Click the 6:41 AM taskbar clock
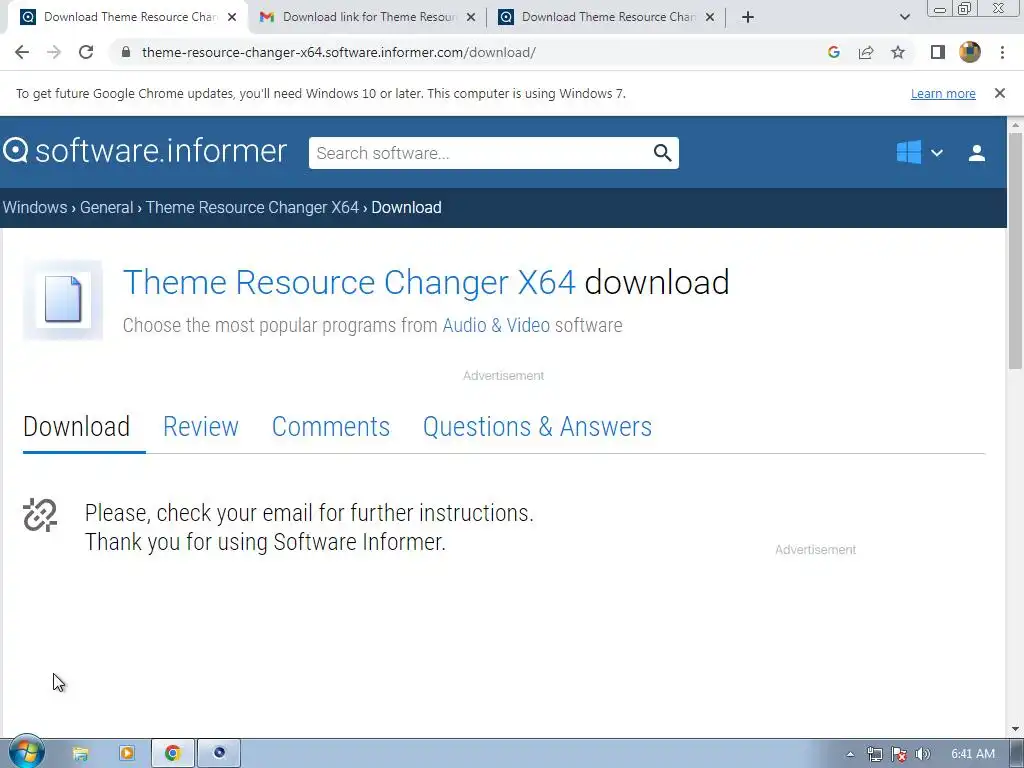The image size is (1024, 768). click(x=972, y=754)
